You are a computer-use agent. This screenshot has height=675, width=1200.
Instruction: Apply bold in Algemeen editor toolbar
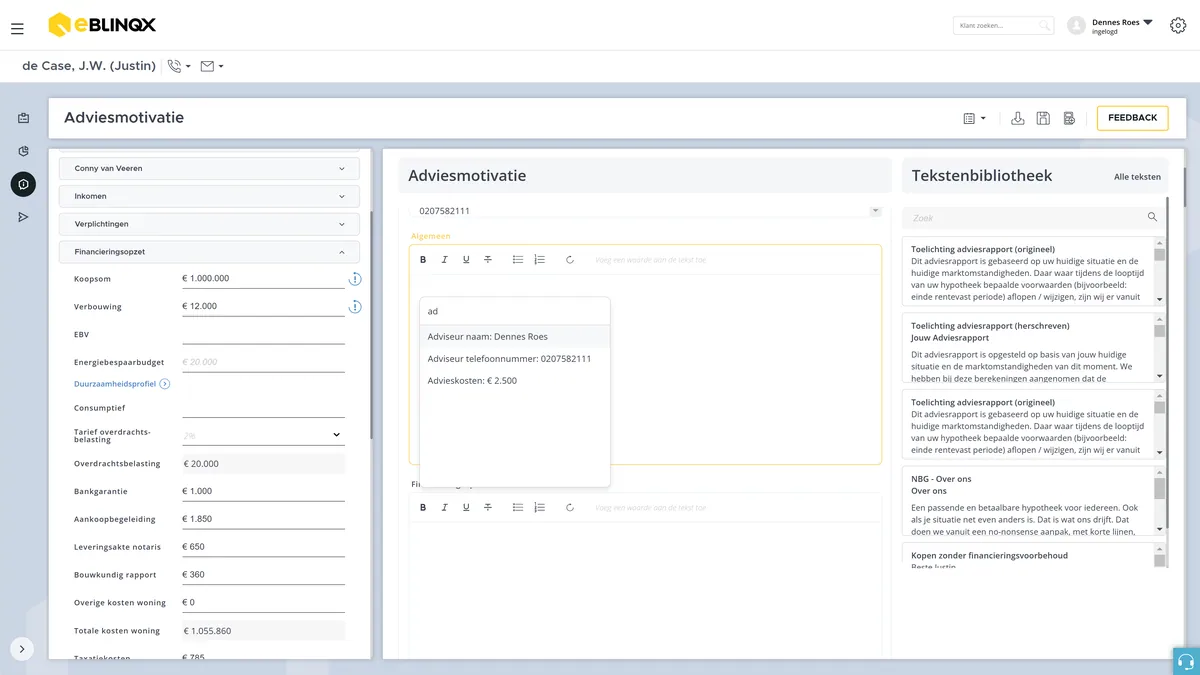pos(423,259)
